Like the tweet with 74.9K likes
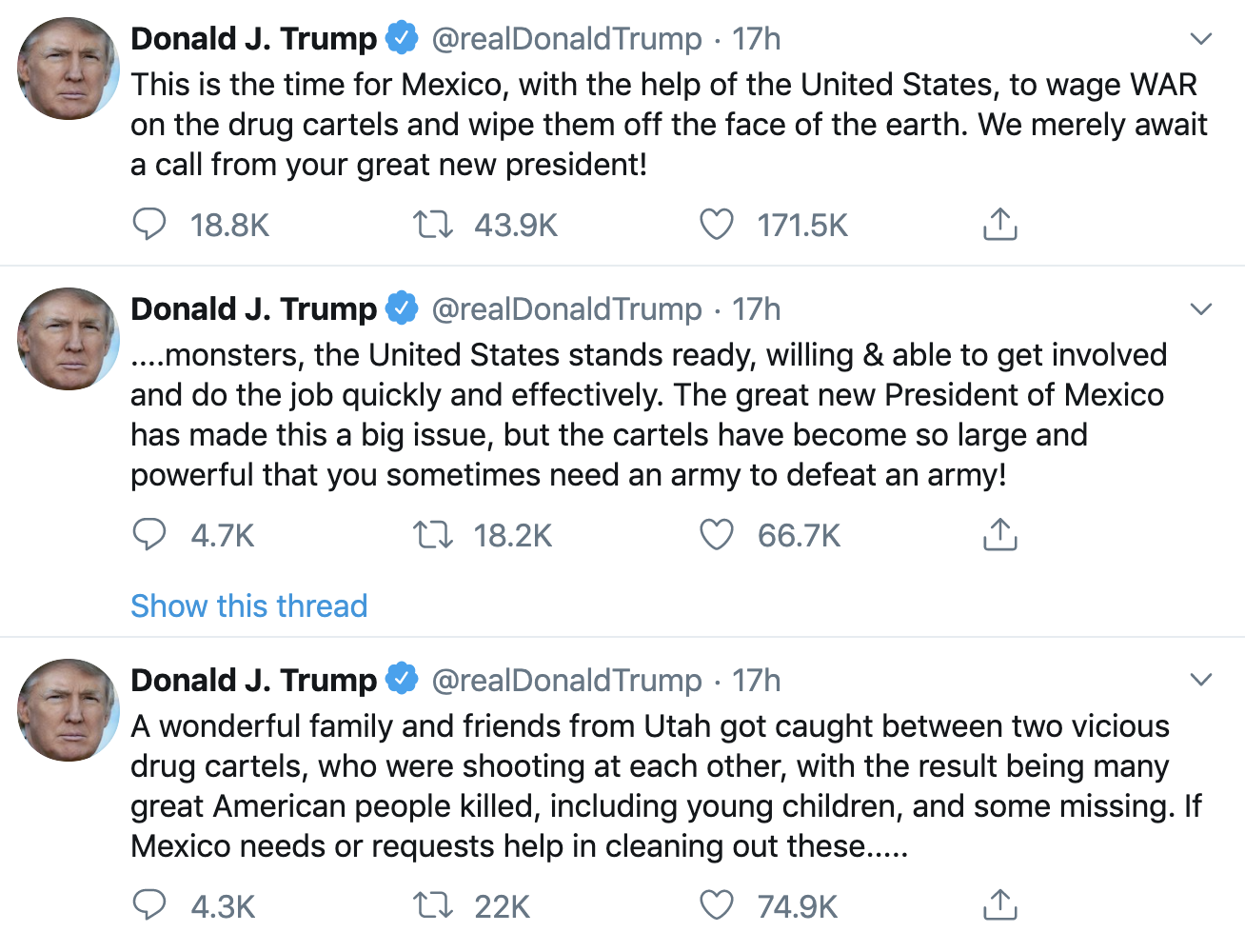1245x952 pixels. click(x=717, y=905)
